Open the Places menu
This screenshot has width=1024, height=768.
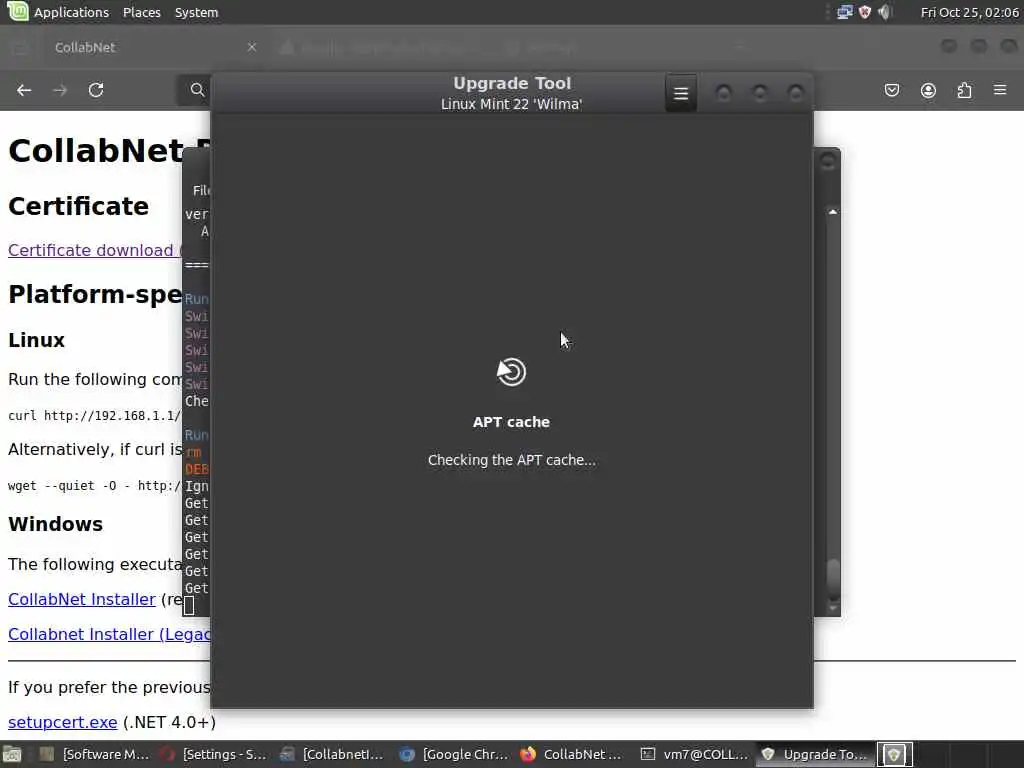pyautogui.click(x=142, y=12)
